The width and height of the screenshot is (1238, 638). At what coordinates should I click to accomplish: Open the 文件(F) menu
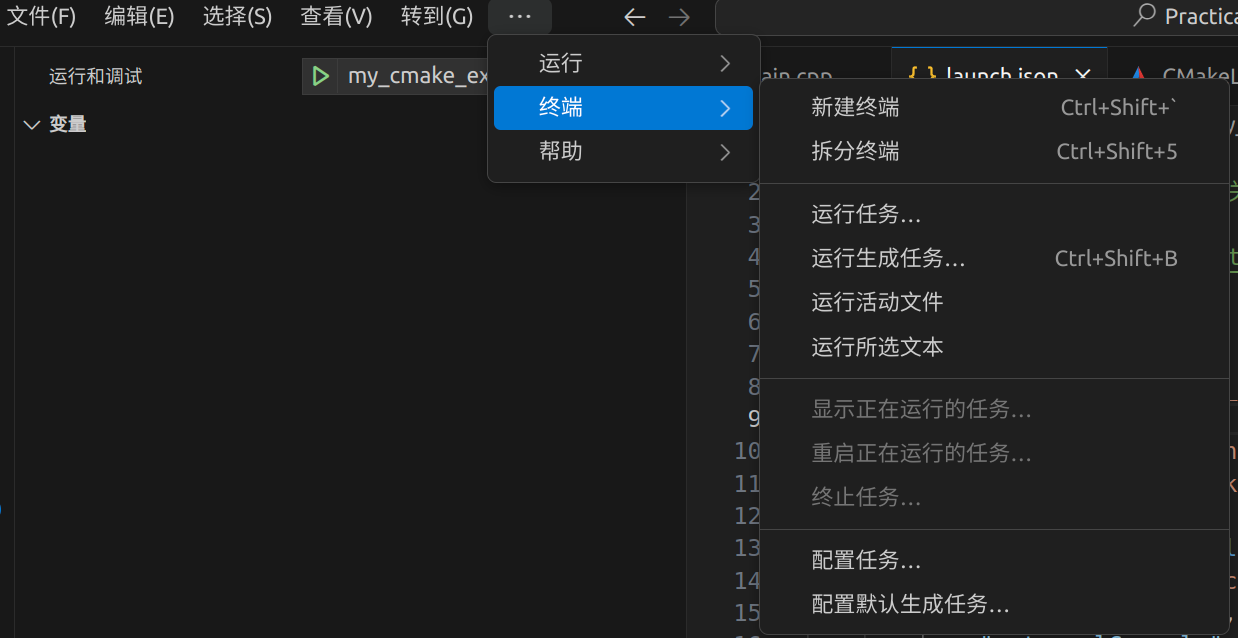pyautogui.click(x=42, y=17)
